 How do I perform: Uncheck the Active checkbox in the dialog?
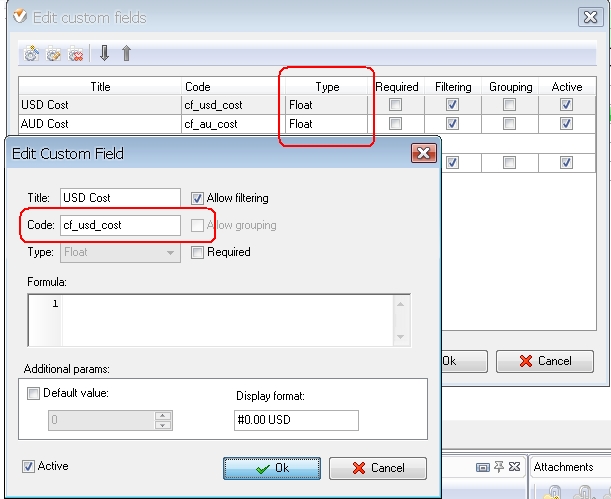click(29, 466)
